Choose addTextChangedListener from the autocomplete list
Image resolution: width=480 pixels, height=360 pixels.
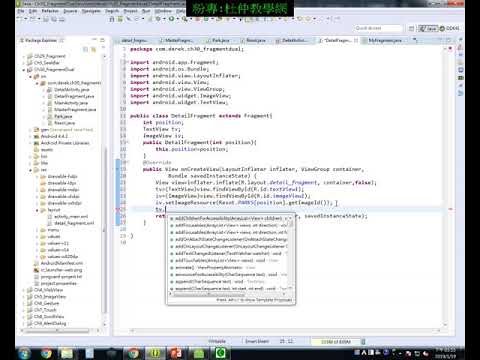pos(229,253)
